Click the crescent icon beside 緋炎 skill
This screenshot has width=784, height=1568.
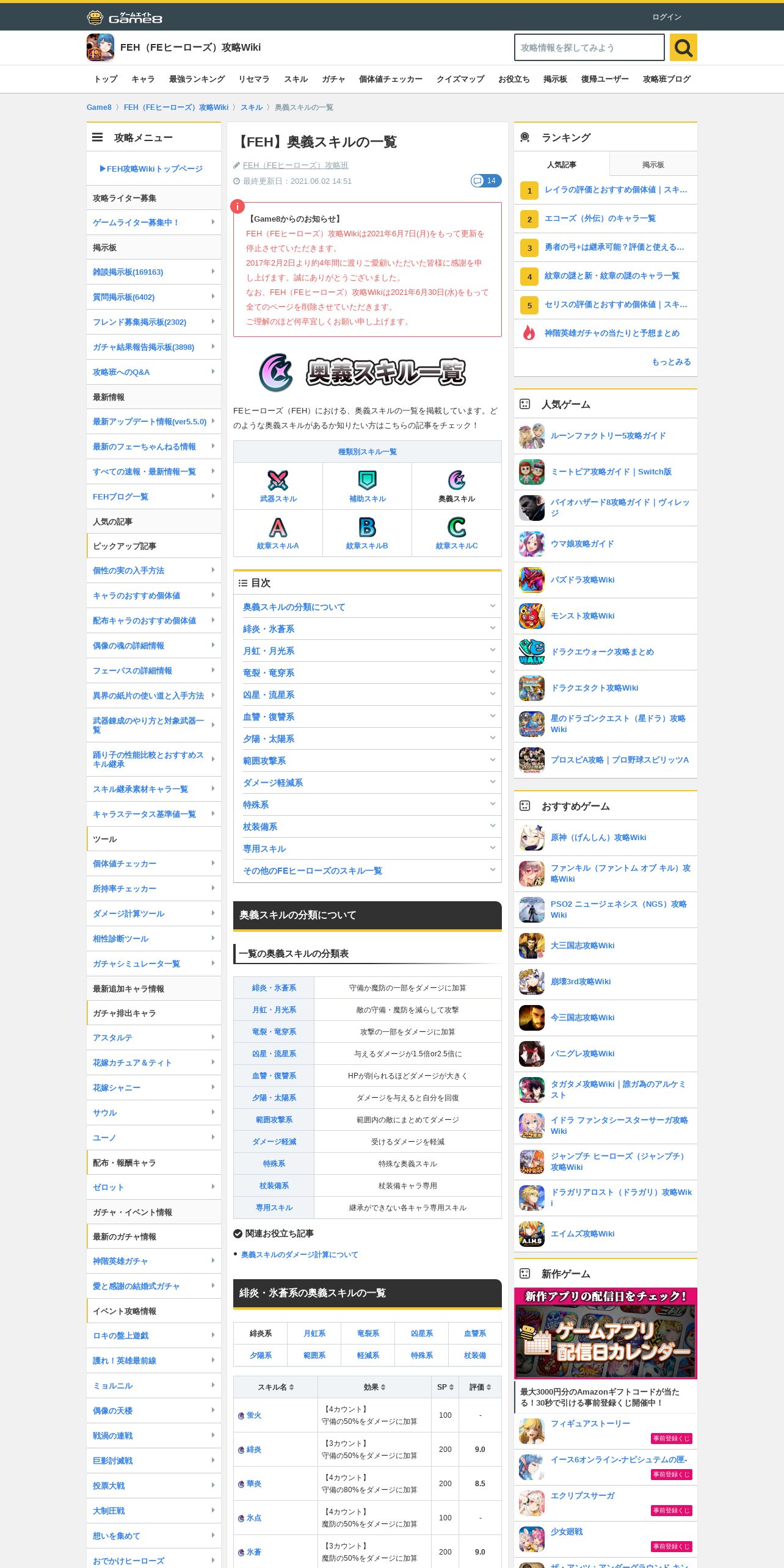click(241, 1450)
